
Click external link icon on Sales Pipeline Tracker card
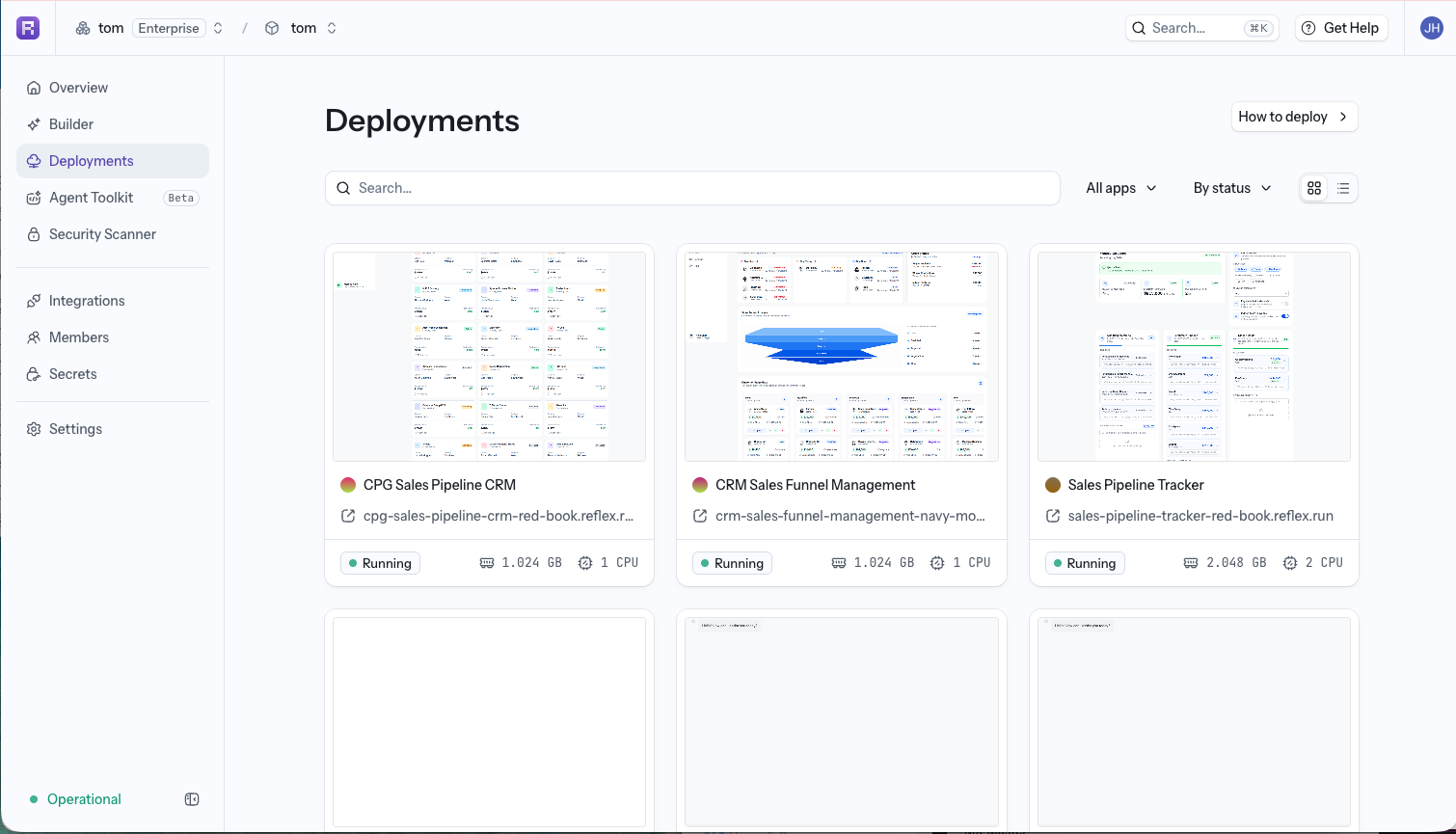tap(1053, 516)
